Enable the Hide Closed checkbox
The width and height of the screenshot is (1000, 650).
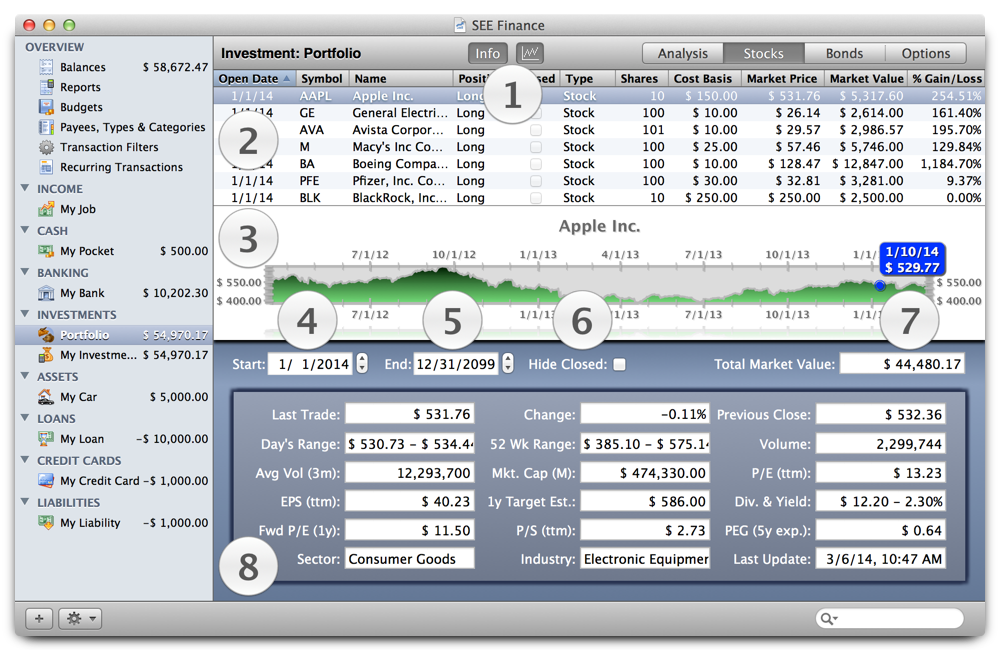[x=619, y=364]
